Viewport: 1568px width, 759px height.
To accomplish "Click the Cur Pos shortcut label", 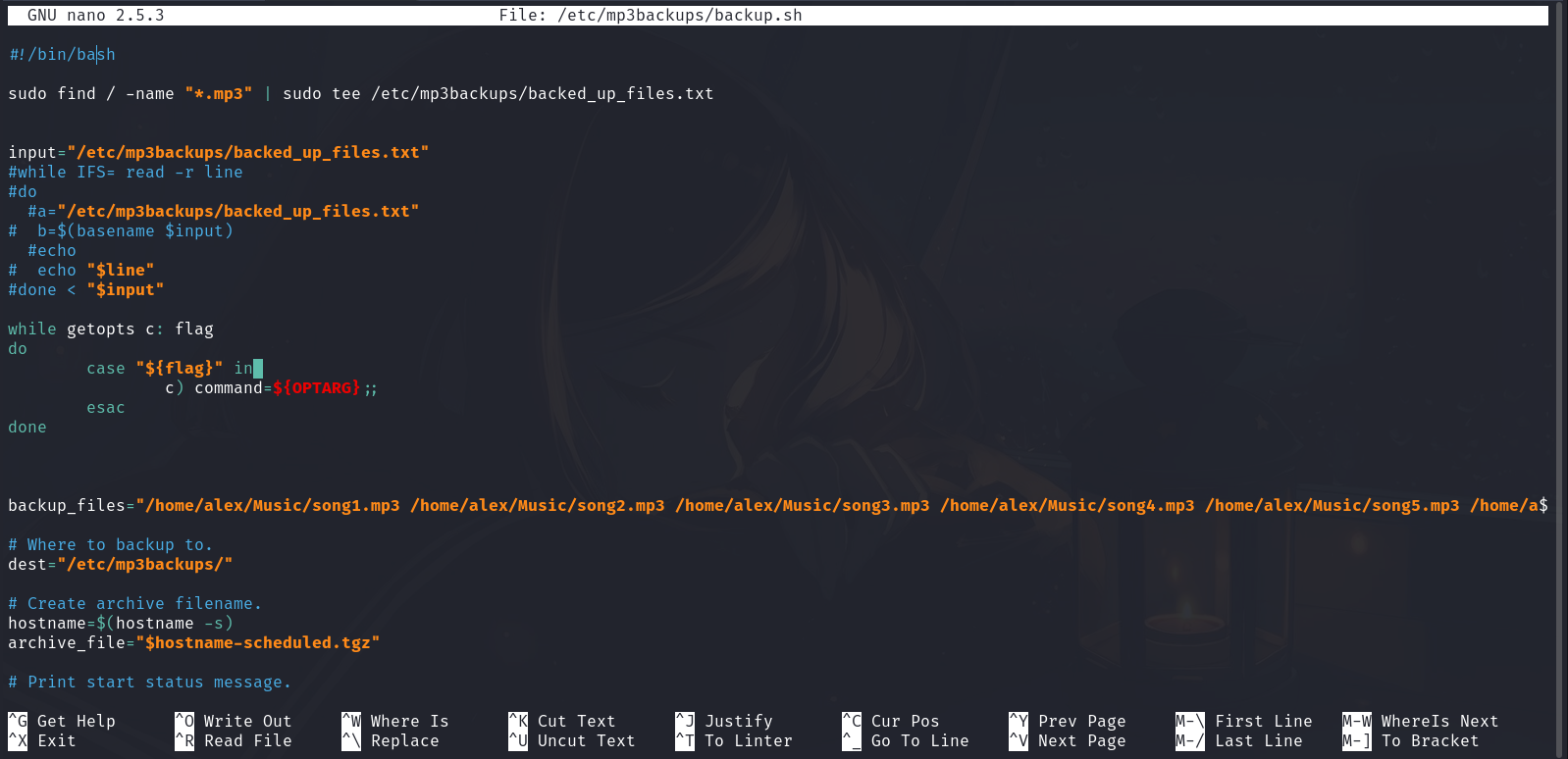I will 905,721.
